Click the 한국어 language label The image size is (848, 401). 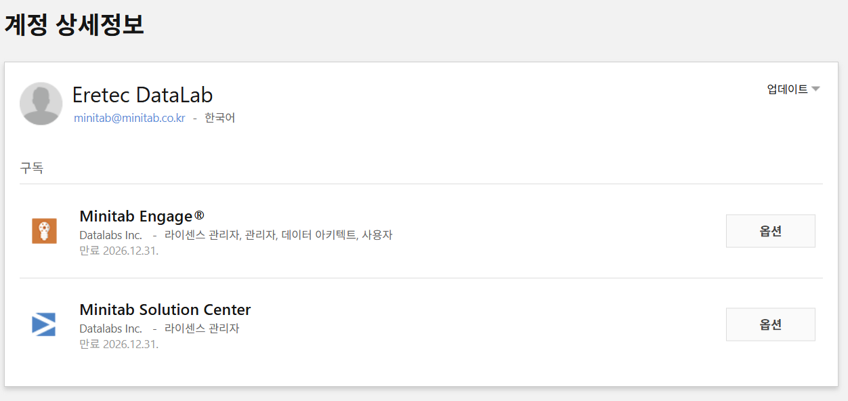click(x=220, y=118)
